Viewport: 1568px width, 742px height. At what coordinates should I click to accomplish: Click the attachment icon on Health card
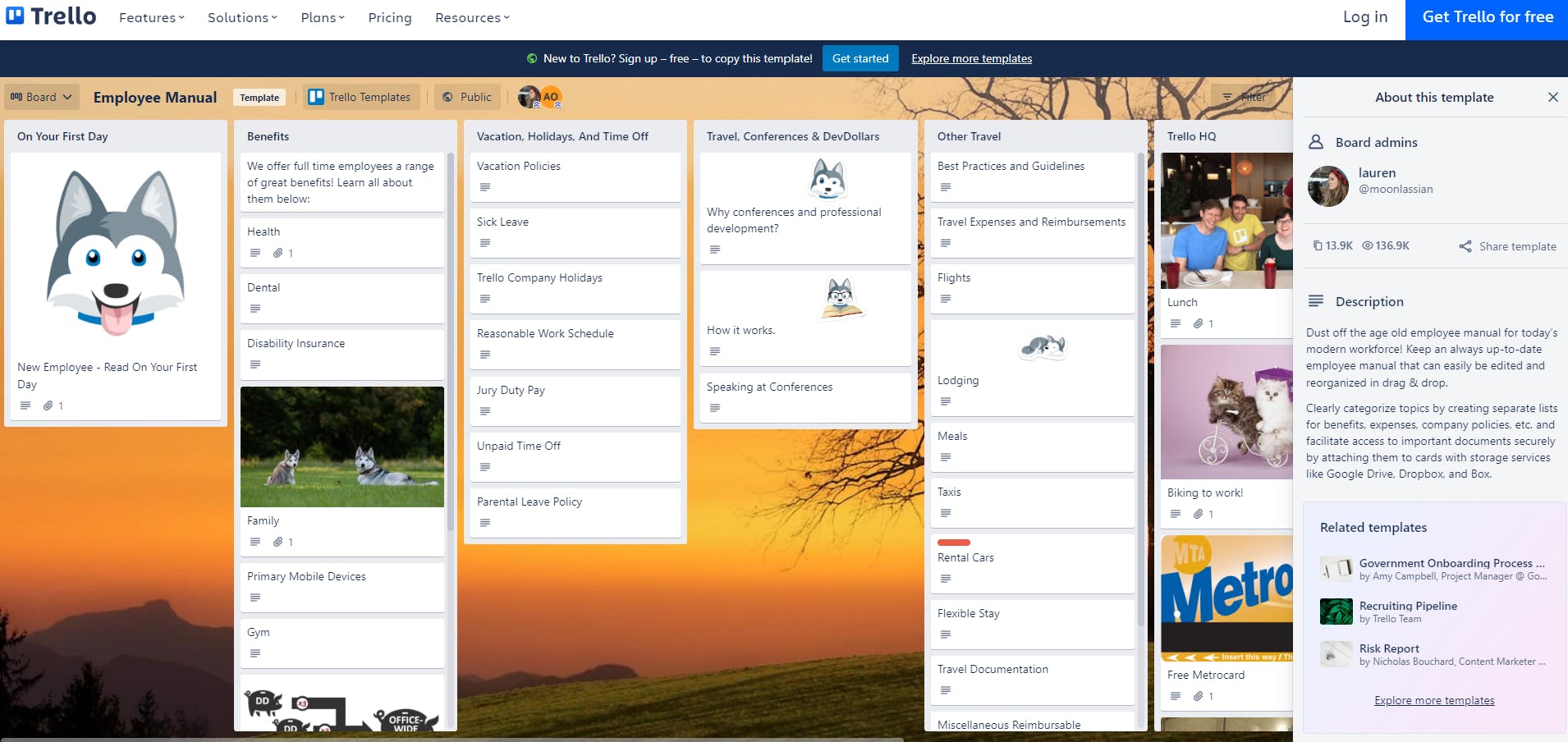pos(278,253)
